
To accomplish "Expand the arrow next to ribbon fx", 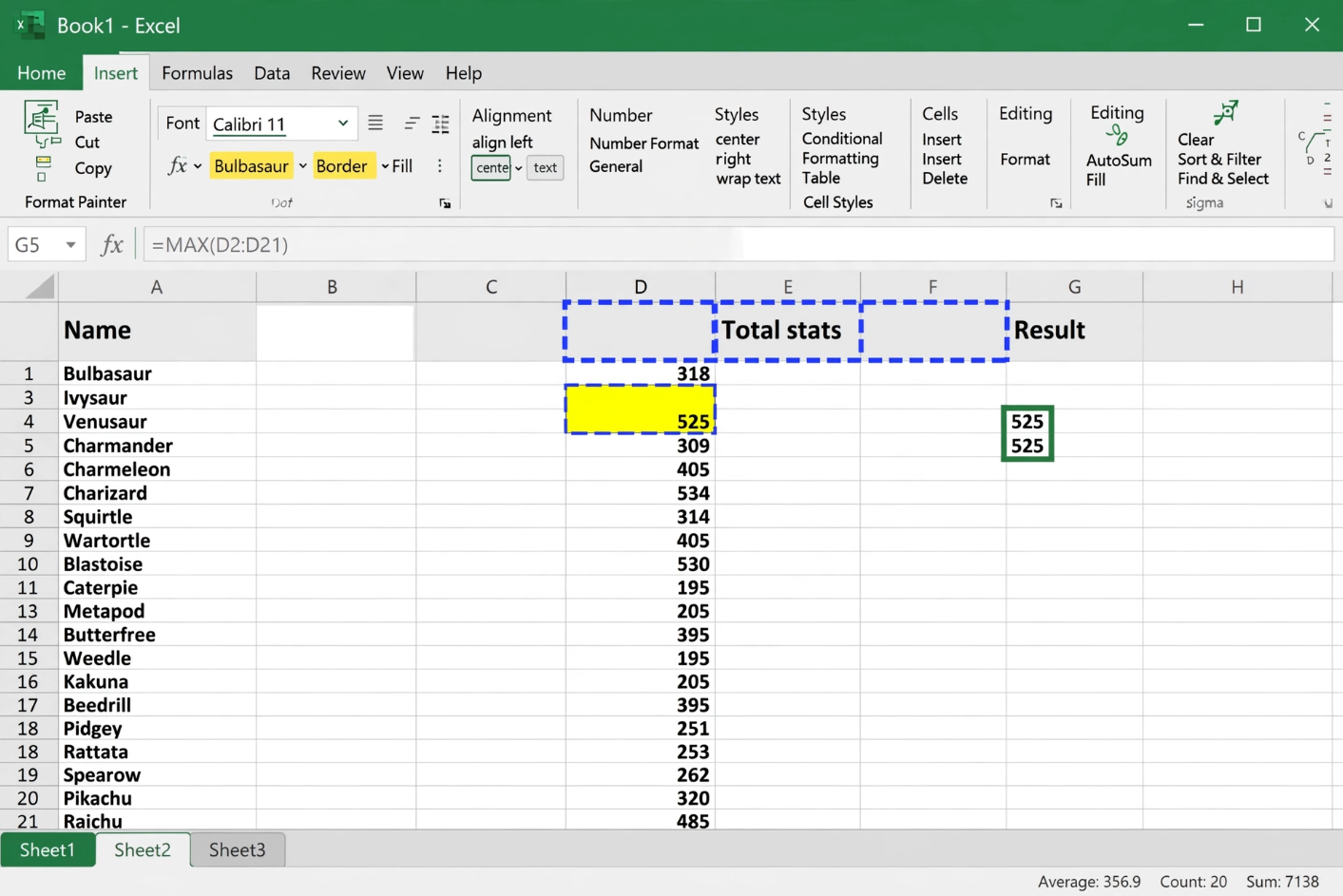I will tap(198, 166).
